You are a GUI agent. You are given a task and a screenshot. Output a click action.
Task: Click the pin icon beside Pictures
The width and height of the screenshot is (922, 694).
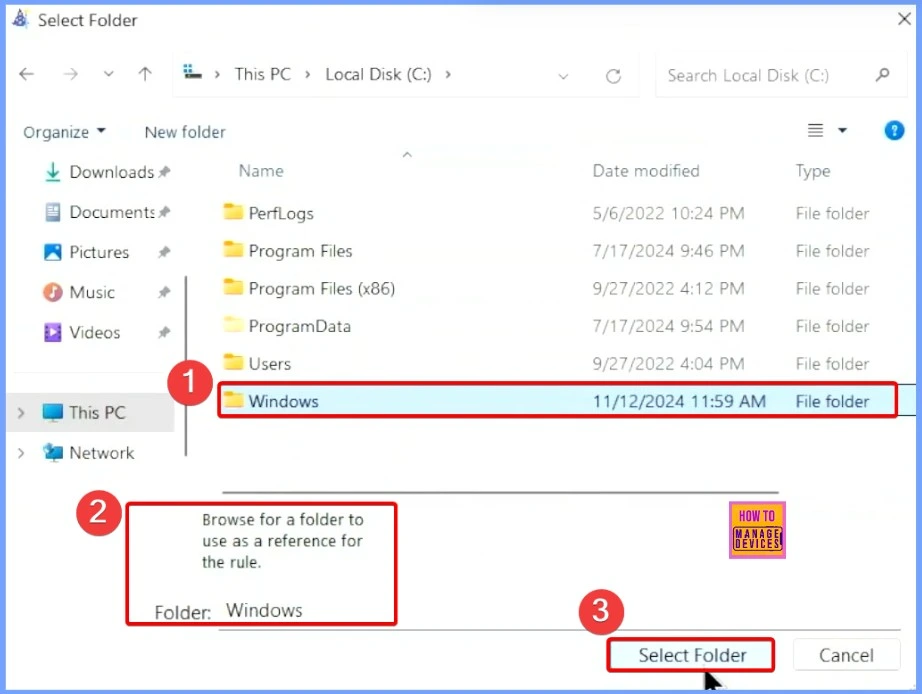coord(164,252)
